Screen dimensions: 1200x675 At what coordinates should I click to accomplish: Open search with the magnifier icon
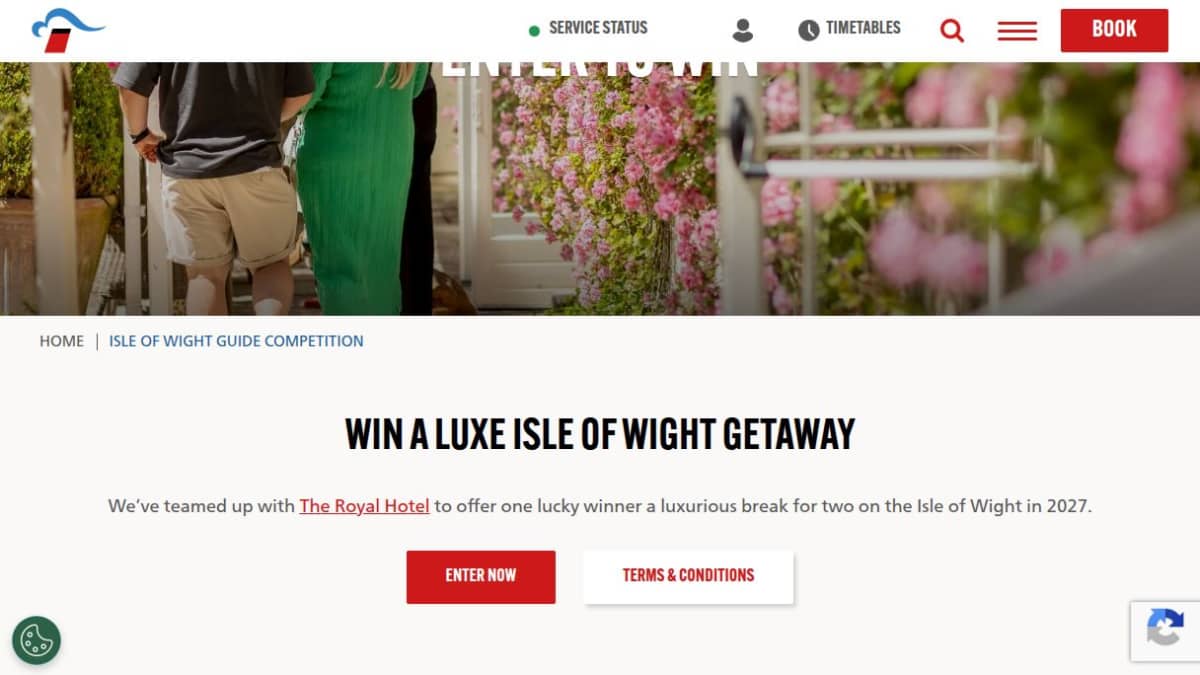point(952,31)
